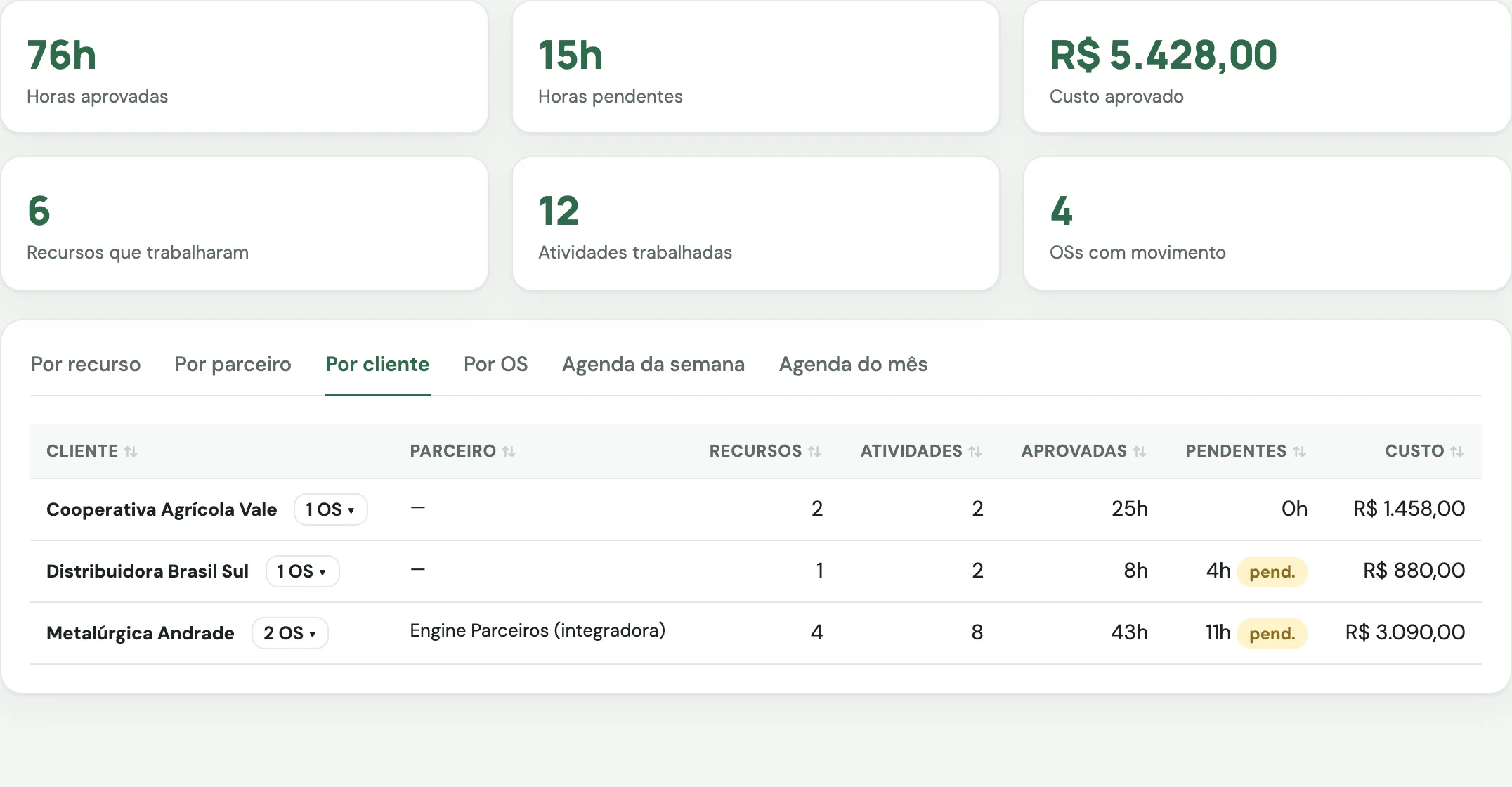Open the 12 Atividades trabalhadas card
Viewport: 1512px width, 787px height.
point(756,223)
